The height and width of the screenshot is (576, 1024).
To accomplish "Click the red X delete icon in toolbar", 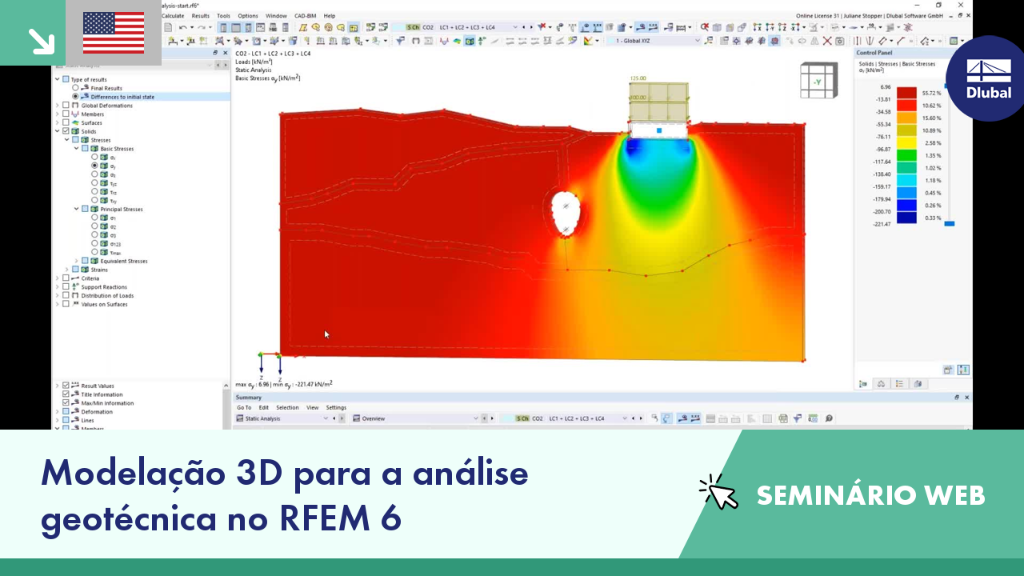I will pyautogui.click(x=827, y=40).
